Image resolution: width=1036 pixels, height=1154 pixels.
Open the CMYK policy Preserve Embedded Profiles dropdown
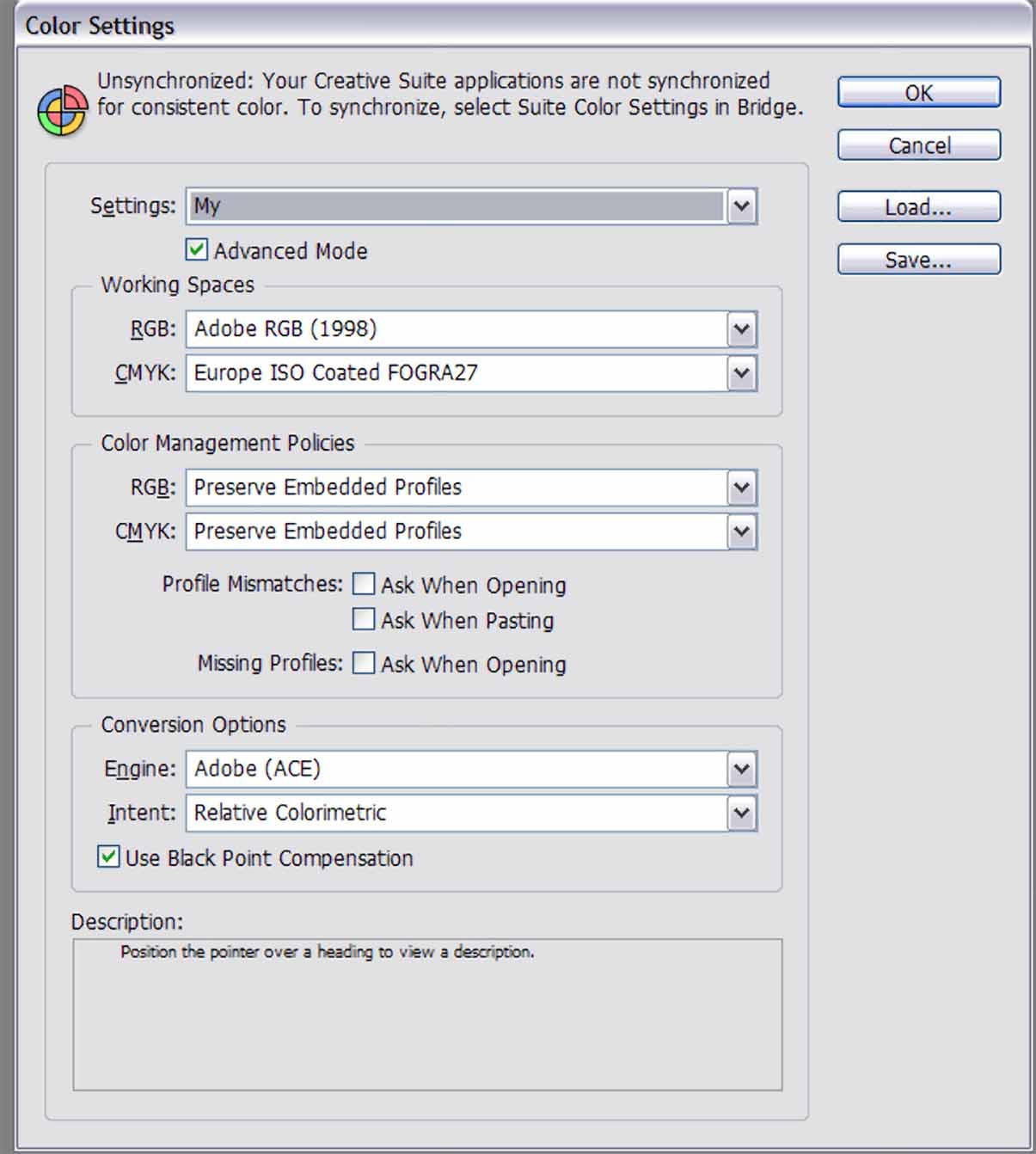tap(471, 531)
